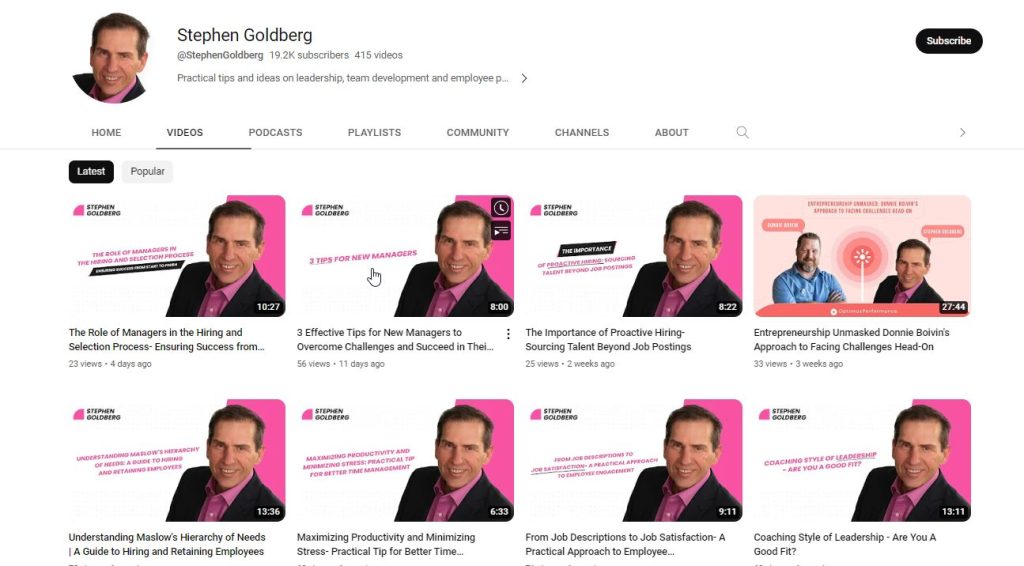Screen dimensions: 1024x566
Task: Expand channel description with arrow
Action: coord(524,78)
